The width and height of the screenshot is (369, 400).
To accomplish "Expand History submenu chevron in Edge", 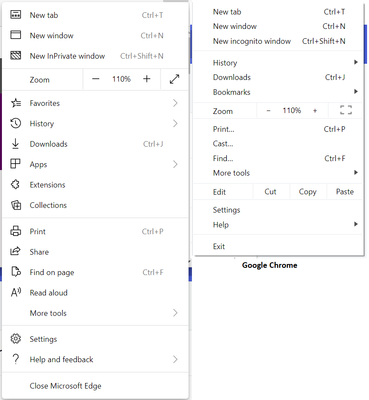I will 175,123.
